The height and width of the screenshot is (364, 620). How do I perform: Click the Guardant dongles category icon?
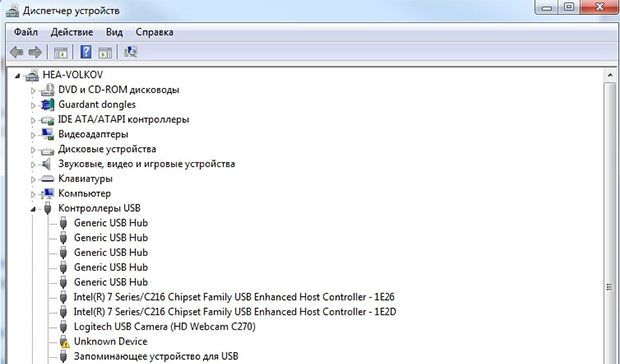48,105
